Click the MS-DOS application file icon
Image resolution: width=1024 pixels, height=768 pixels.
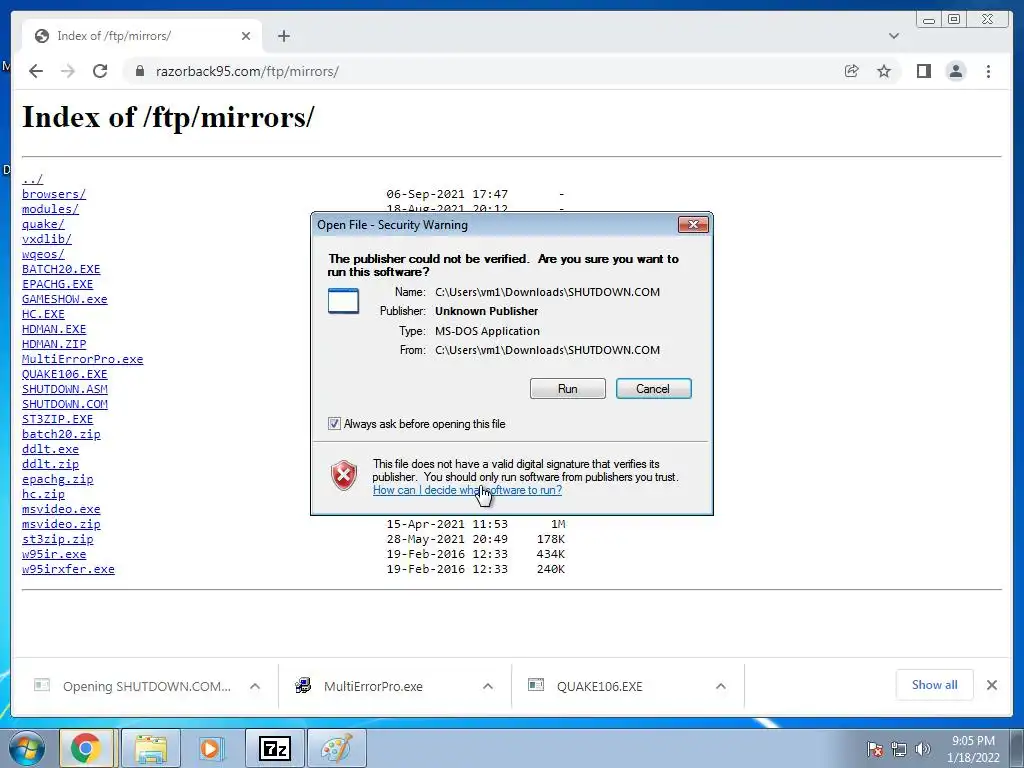(x=343, y=301)
